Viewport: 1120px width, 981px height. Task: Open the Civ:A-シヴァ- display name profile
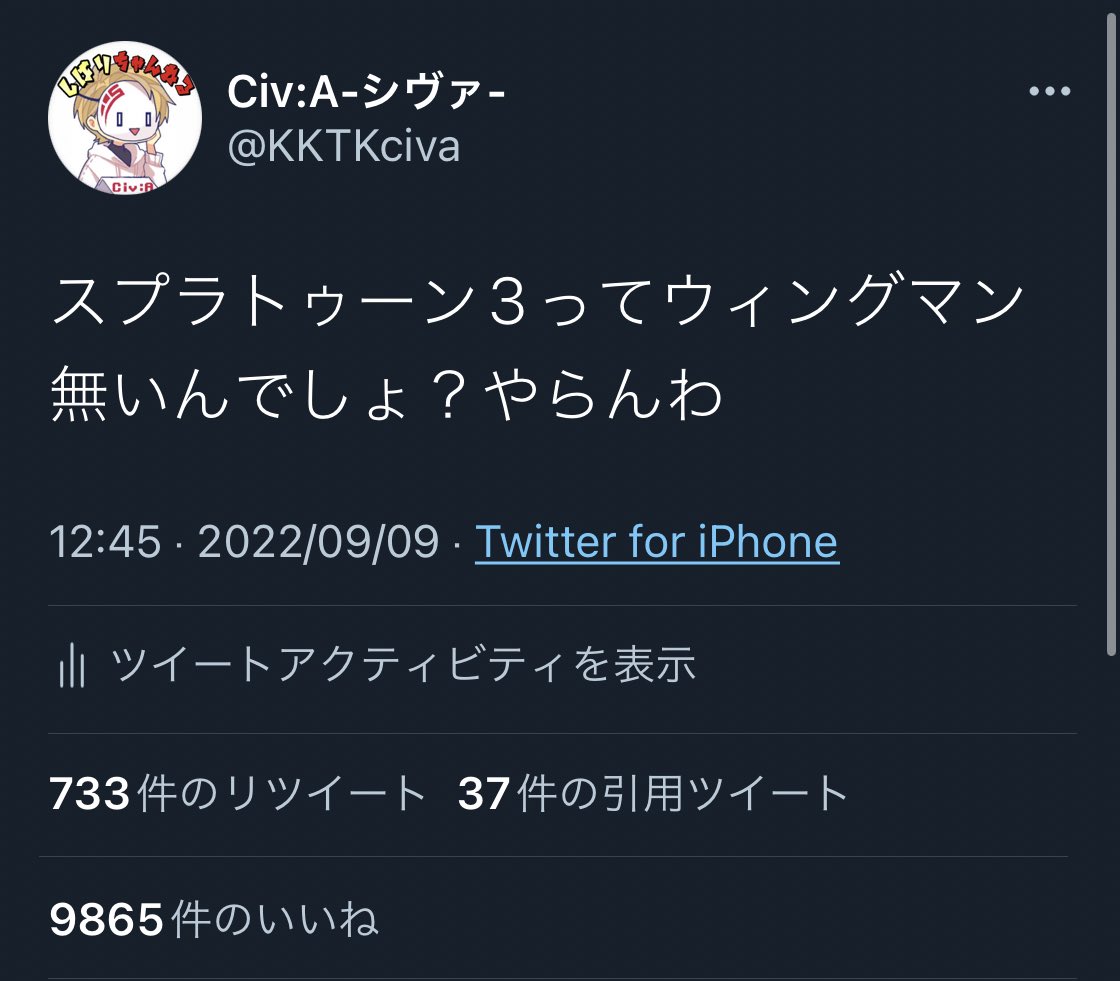click(366, 91)
